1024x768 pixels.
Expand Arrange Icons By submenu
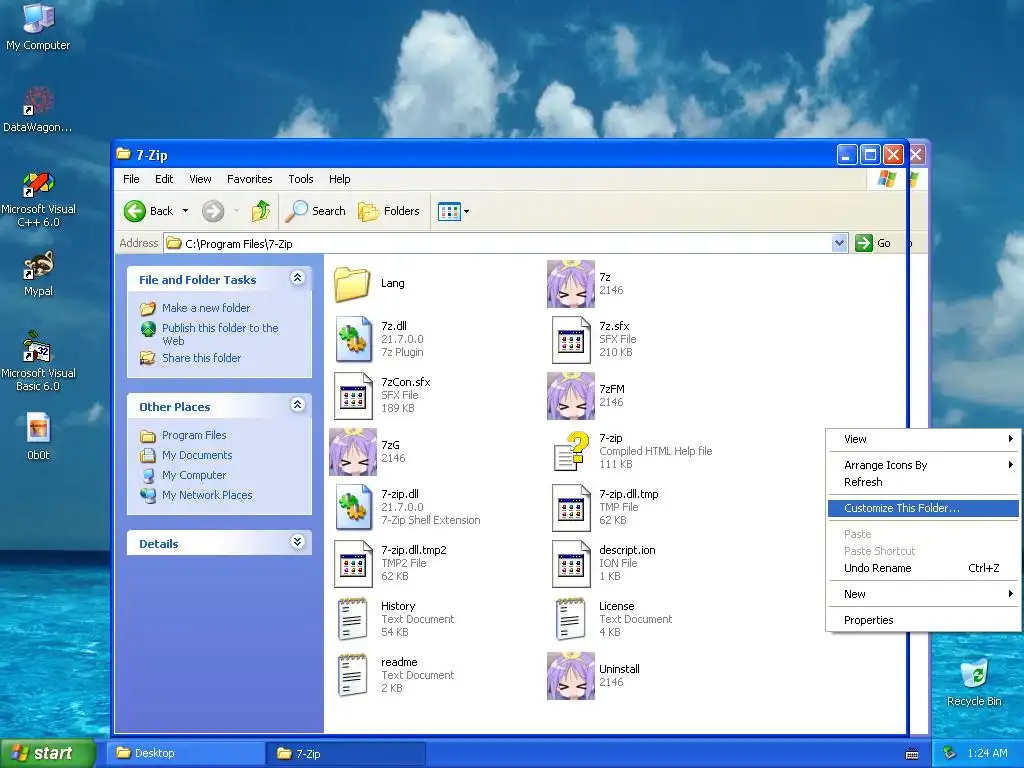(x=923, y=465)
